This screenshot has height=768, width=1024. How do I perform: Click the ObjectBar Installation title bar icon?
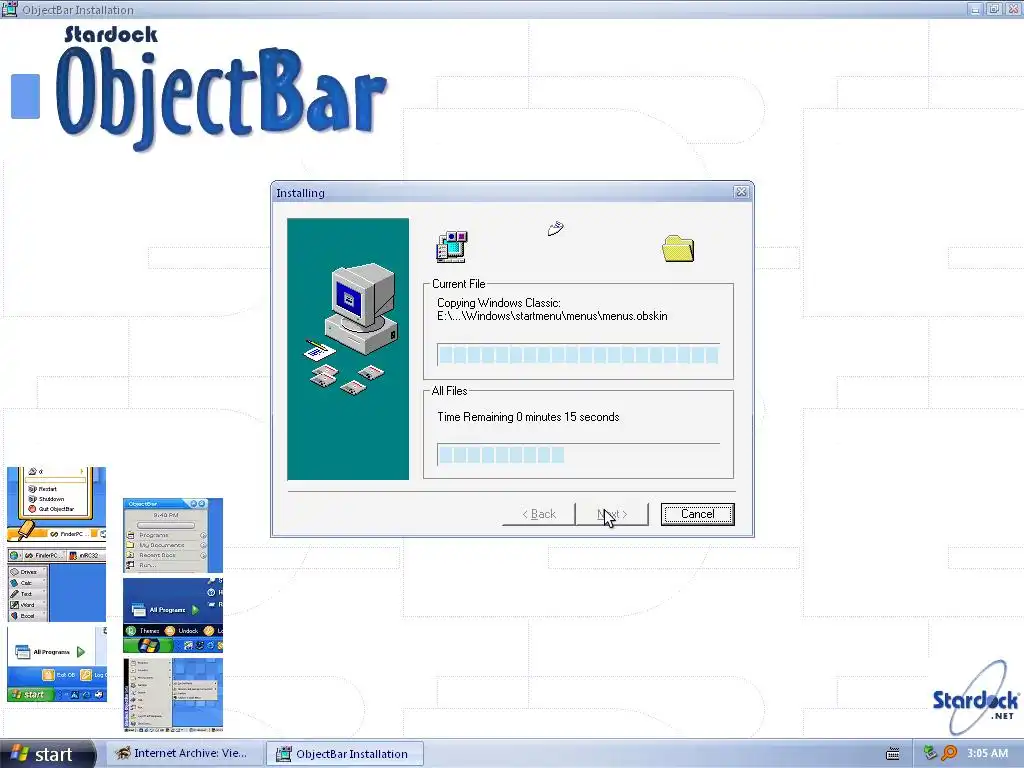pos(9,9)
